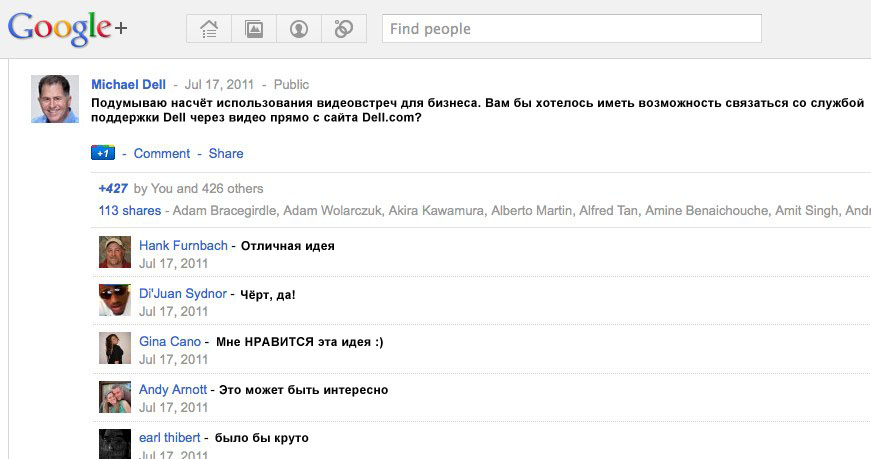Click Hank Furnbach's avatar thumbnail

coord(115,252)
